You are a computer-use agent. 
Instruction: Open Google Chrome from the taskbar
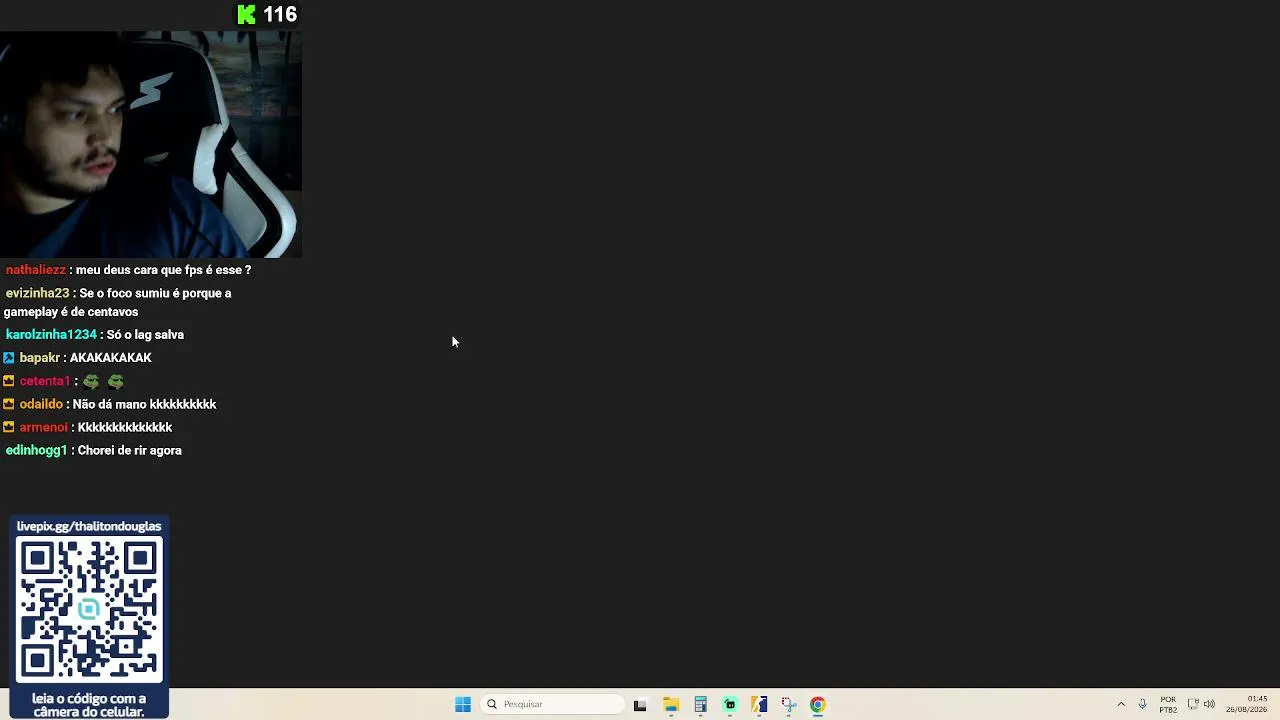point(818,704)
